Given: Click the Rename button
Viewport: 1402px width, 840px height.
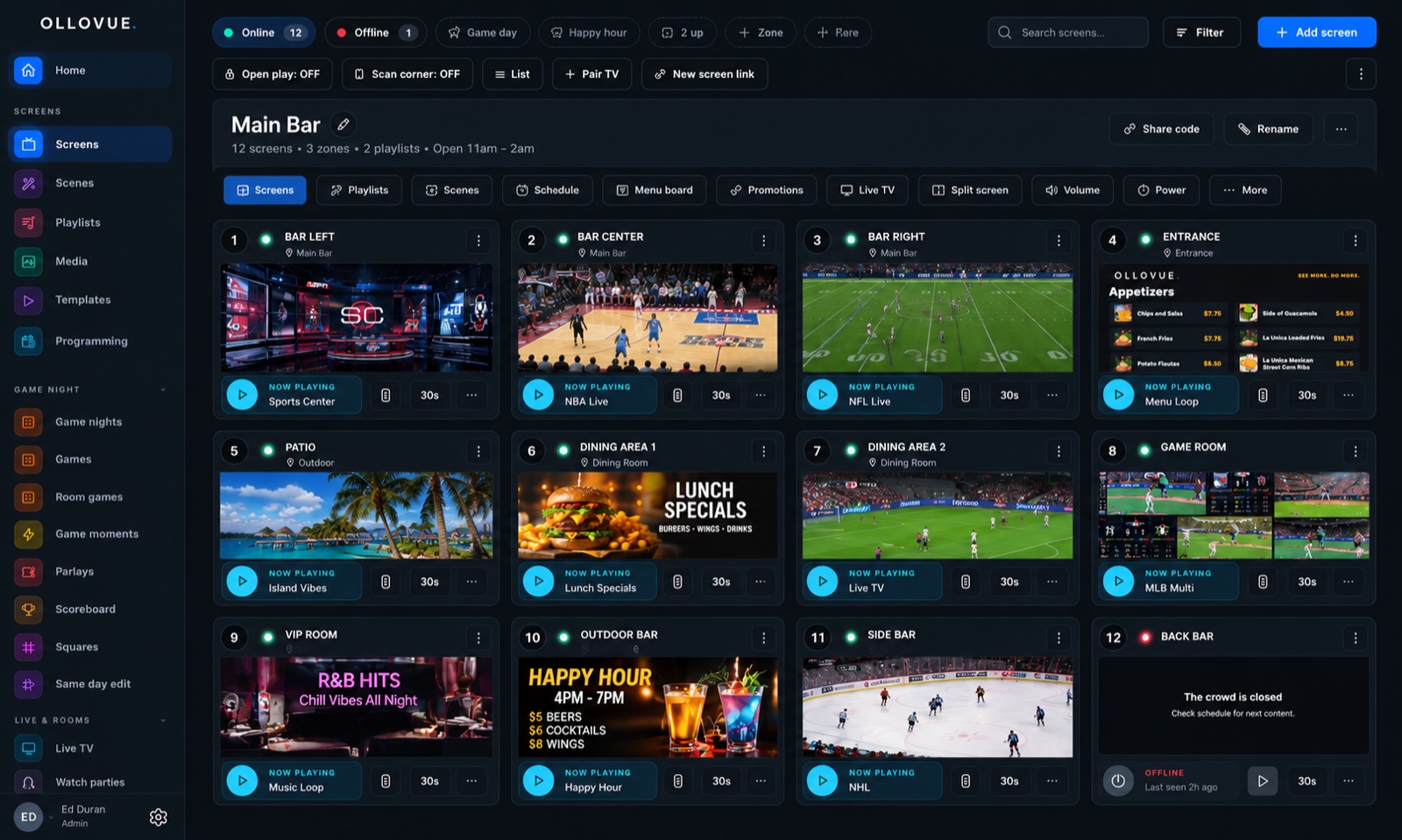Looking at the screenshot, I should pyautogui.click(x=1268, y=129).
